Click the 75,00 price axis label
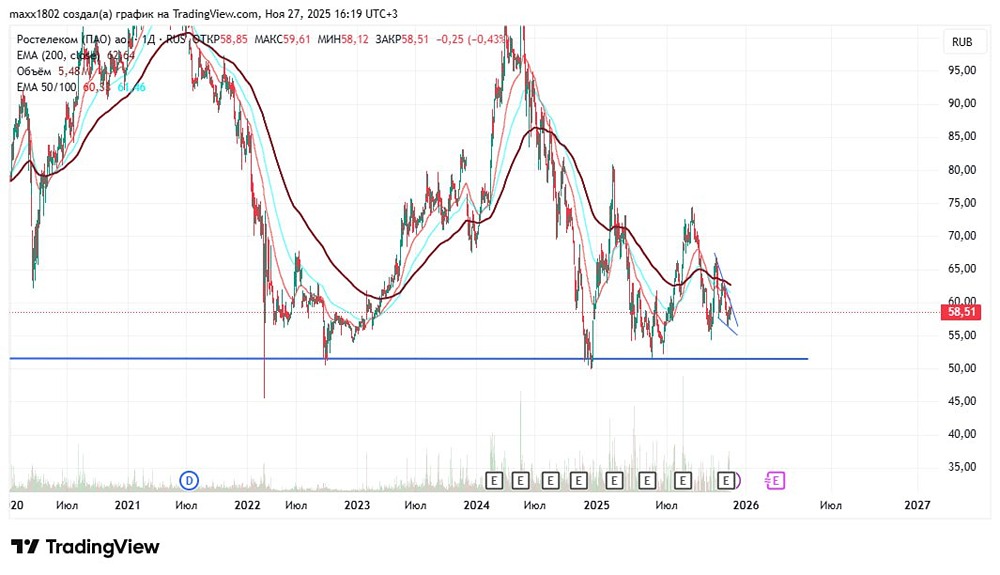The width and height of the screenshot is (1000, 575). coord(962,203)
